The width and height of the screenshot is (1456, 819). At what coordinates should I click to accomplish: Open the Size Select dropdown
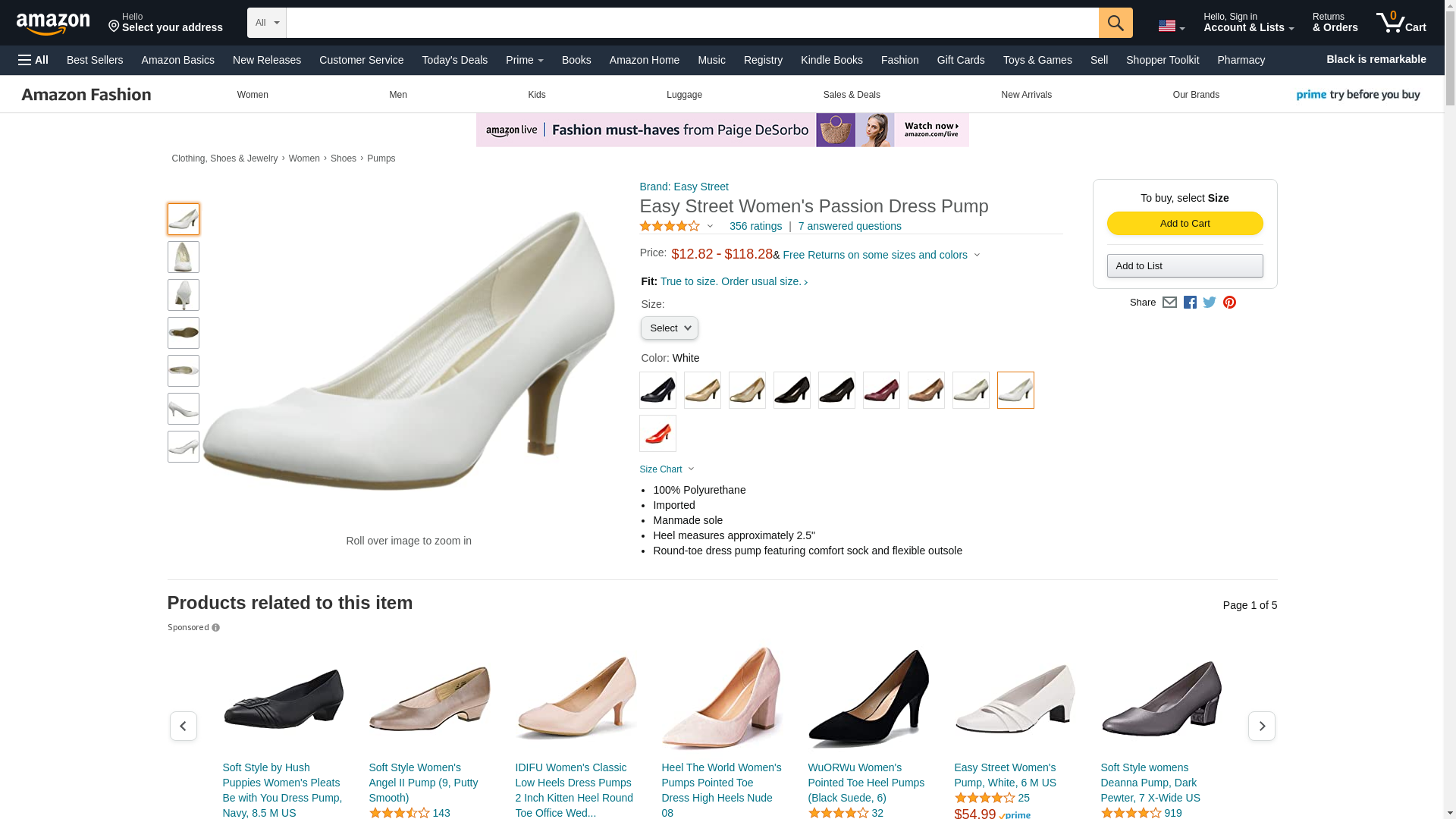(669, 328)
